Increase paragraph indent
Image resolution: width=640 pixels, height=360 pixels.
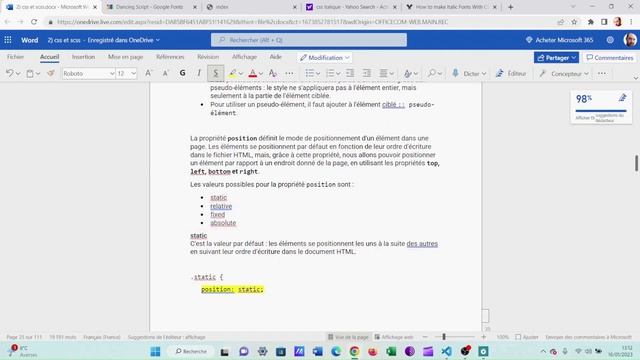367,73
